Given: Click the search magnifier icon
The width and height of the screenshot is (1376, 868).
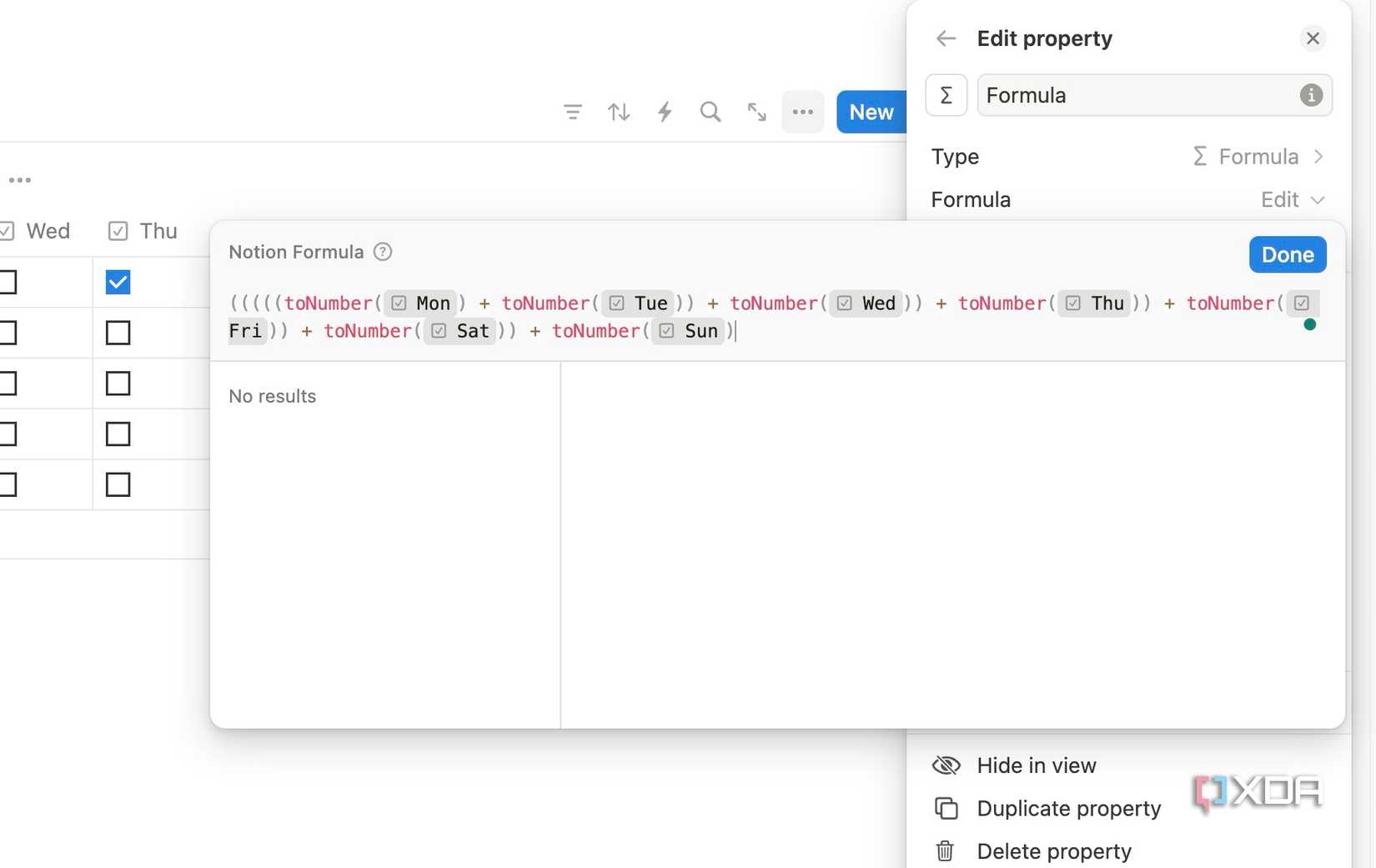Looking at the screenshot, I should [x=711, y=112].
